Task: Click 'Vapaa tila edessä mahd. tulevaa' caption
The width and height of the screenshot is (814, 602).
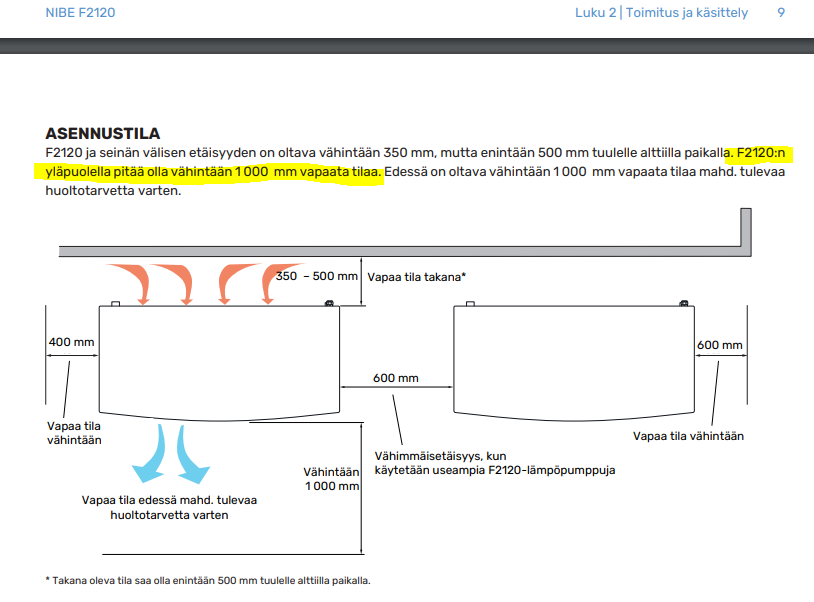Action: pyautogui.click(x=169, y=501)
